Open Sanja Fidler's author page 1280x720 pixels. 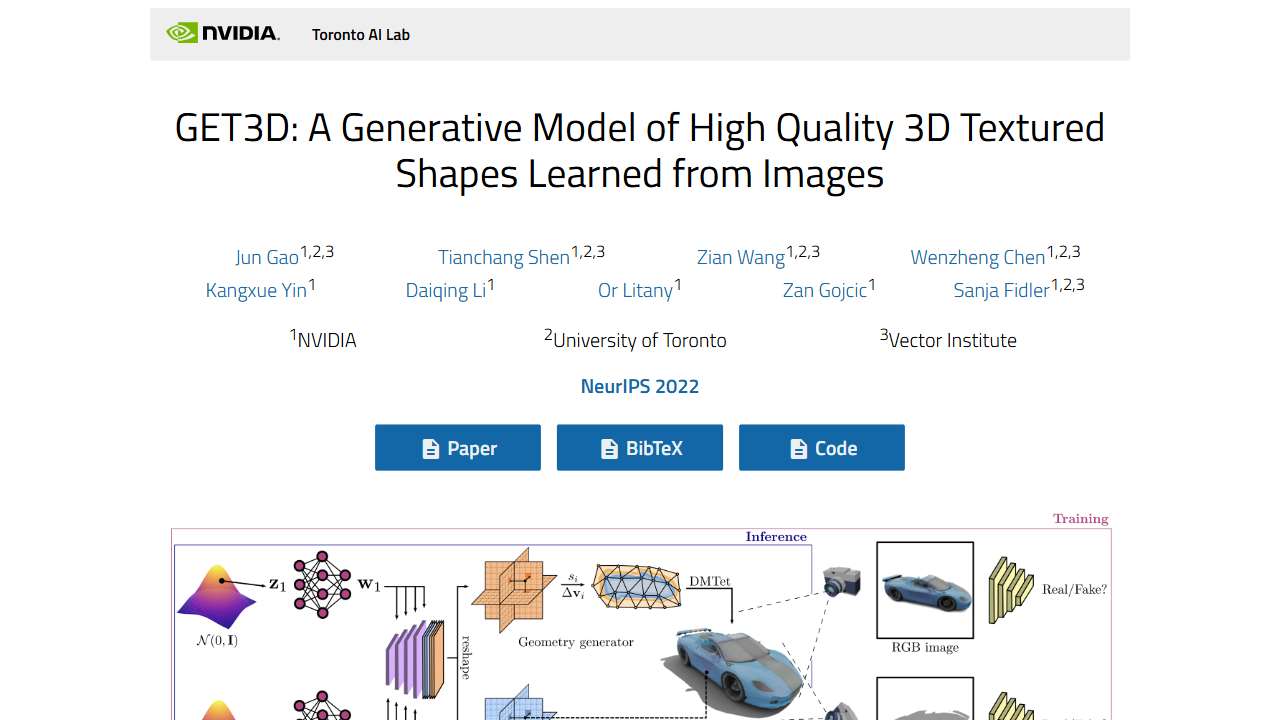1000,290
